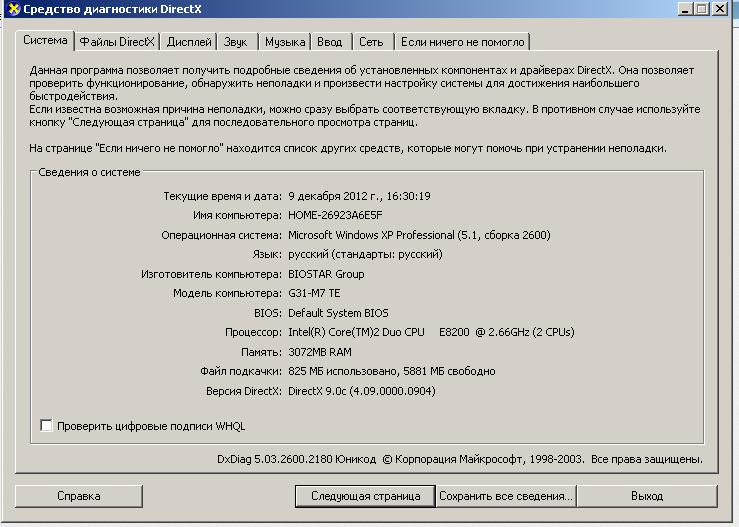Click the Следующая страница button
Screen dimensions: 739x527
[x=365, y=496]
